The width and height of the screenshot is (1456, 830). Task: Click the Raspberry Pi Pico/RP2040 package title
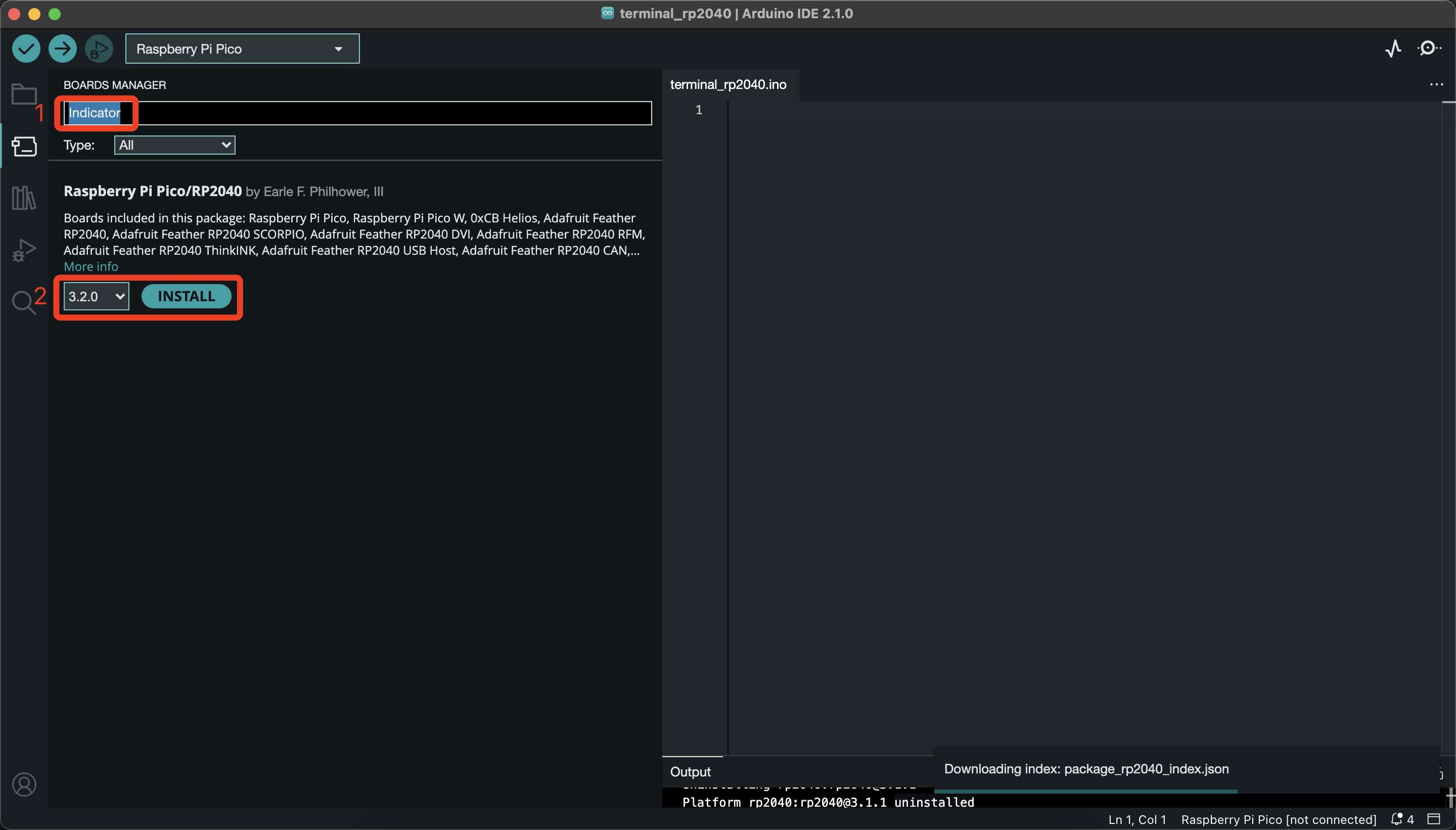tap(153, 191)
